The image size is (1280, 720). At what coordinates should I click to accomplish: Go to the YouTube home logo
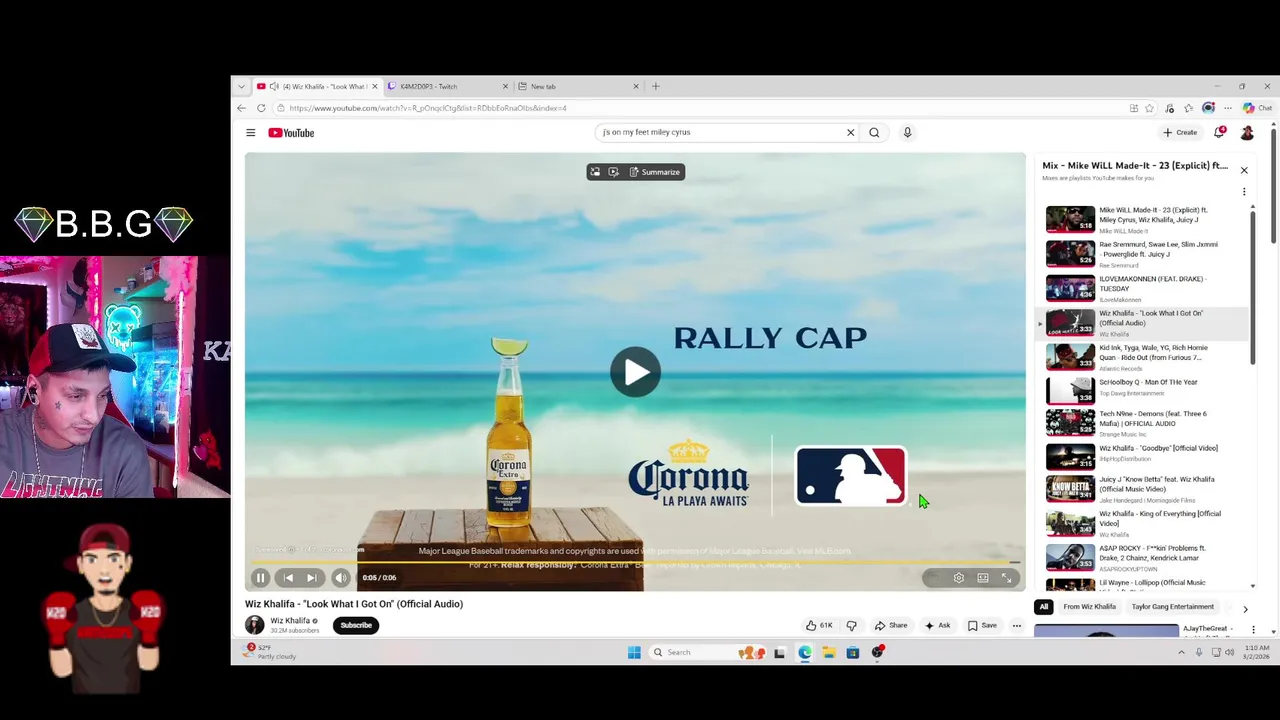pyautogui.click(x=291, y=132)
